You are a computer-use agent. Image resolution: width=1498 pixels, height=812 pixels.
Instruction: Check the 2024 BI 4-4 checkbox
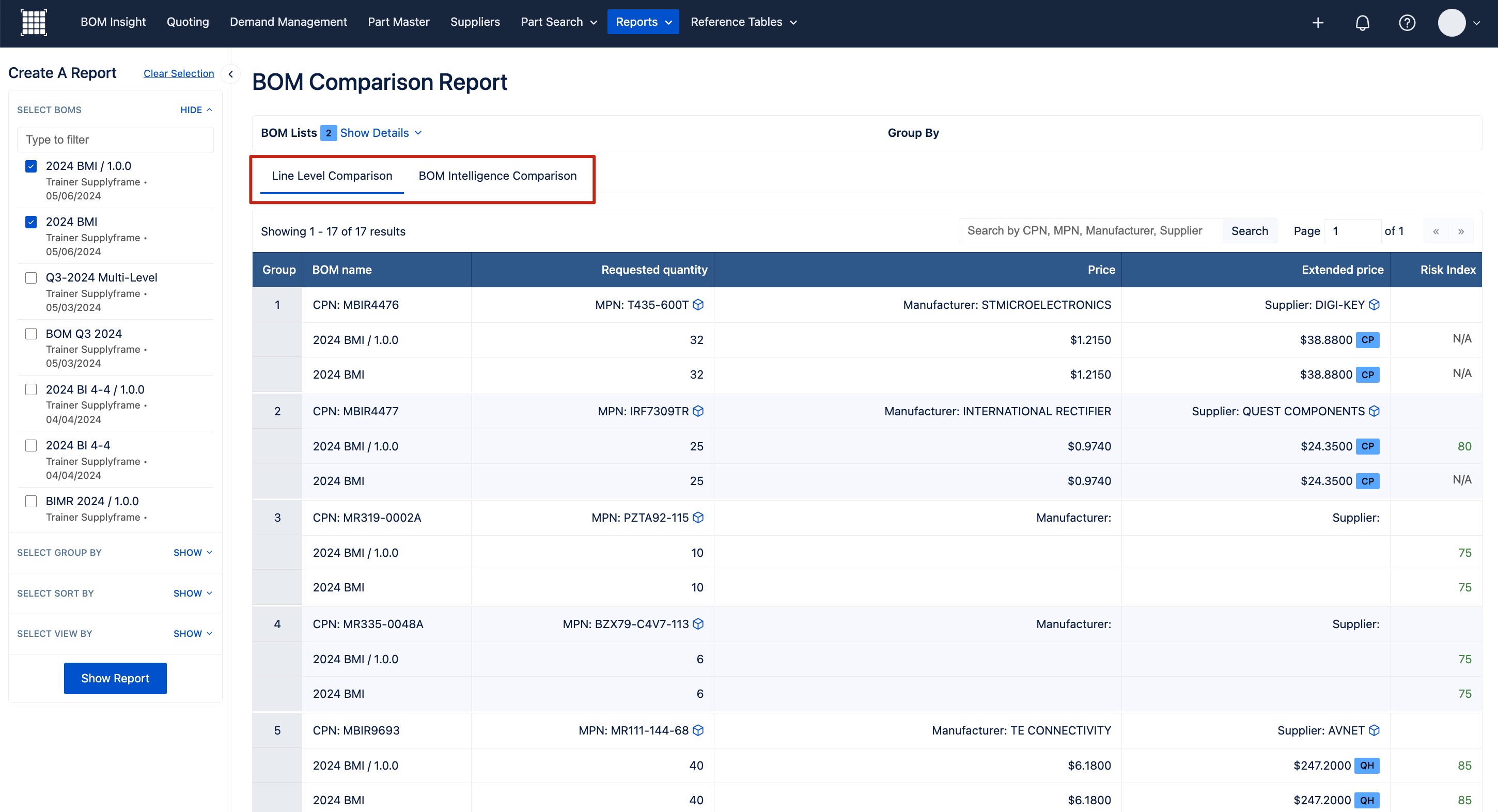pyautogui.click(x=31, y=446)
